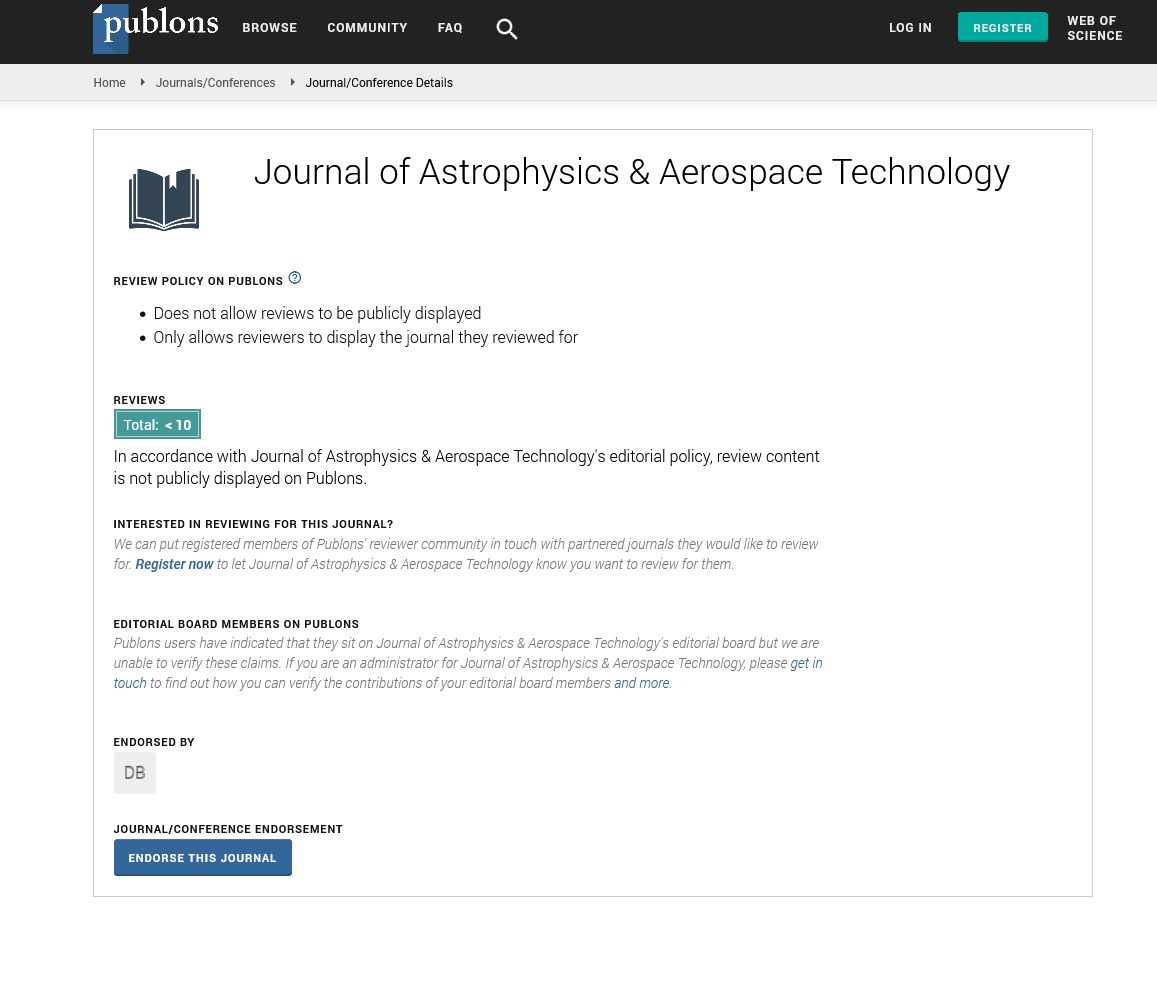Click the arrow before Journals/Conferences breadcrumb
Image resolution: width=1157 pixels, height=984 pixels.
coord(142,83)
